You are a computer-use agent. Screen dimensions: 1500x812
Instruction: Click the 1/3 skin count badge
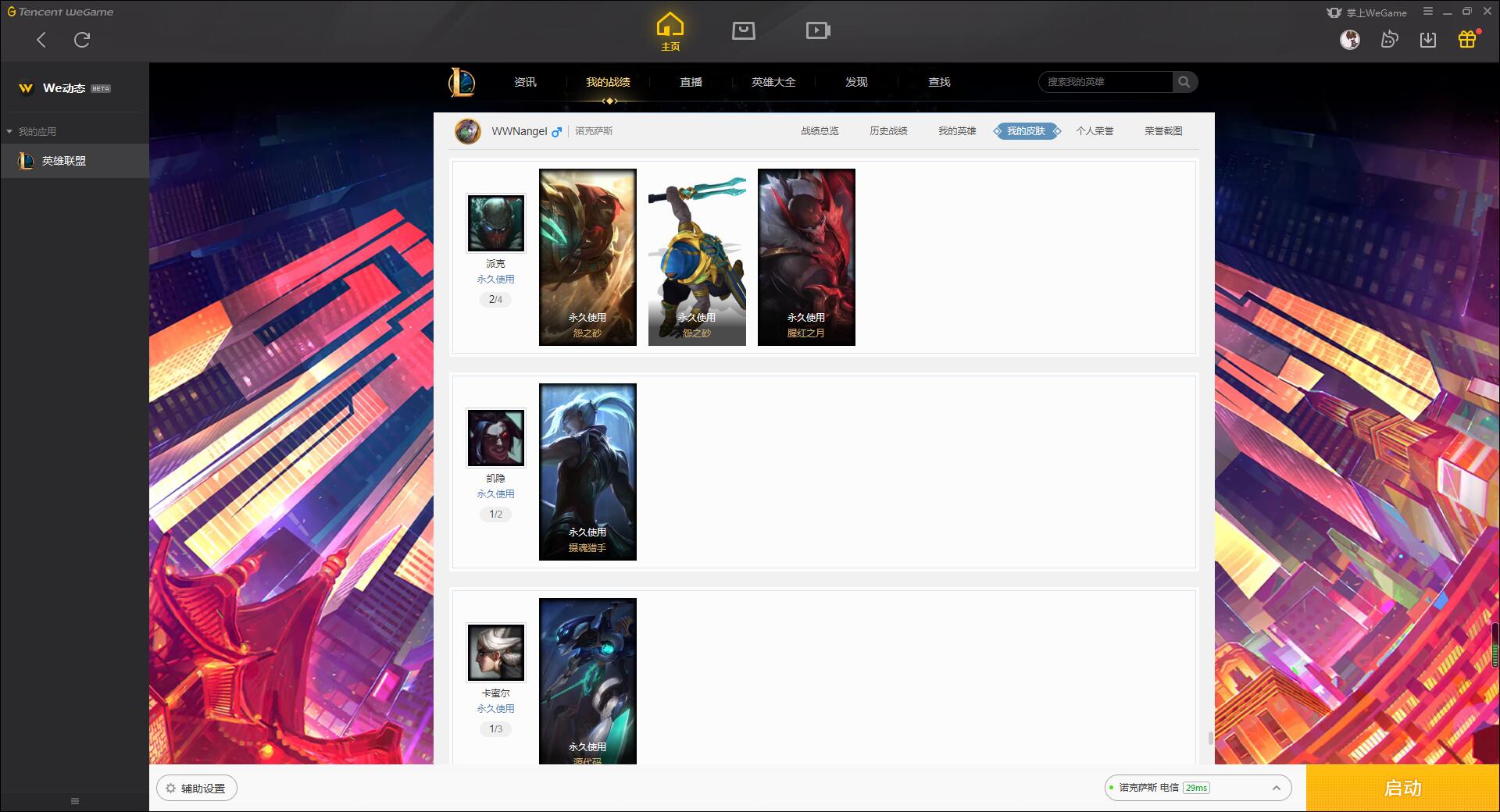point(495,729)
